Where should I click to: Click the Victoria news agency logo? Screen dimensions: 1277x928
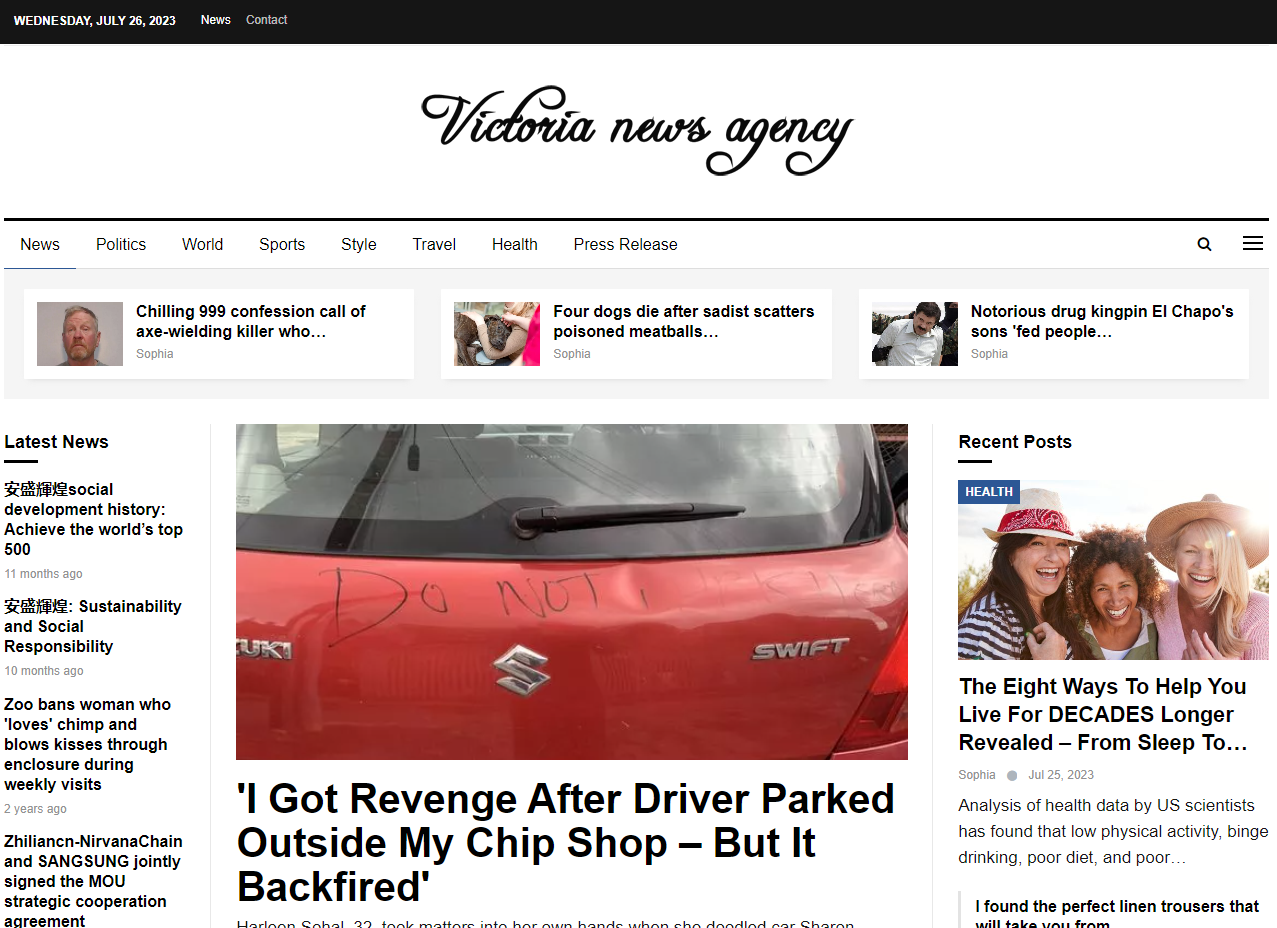637,130
